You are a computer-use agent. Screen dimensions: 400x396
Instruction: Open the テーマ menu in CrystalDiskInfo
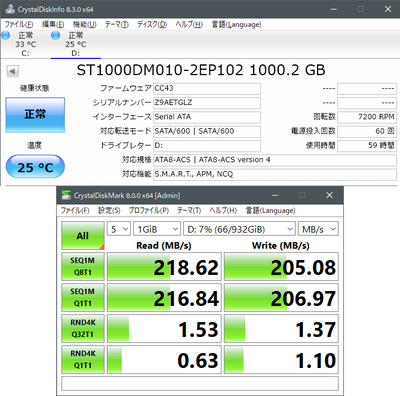point(117,25)
